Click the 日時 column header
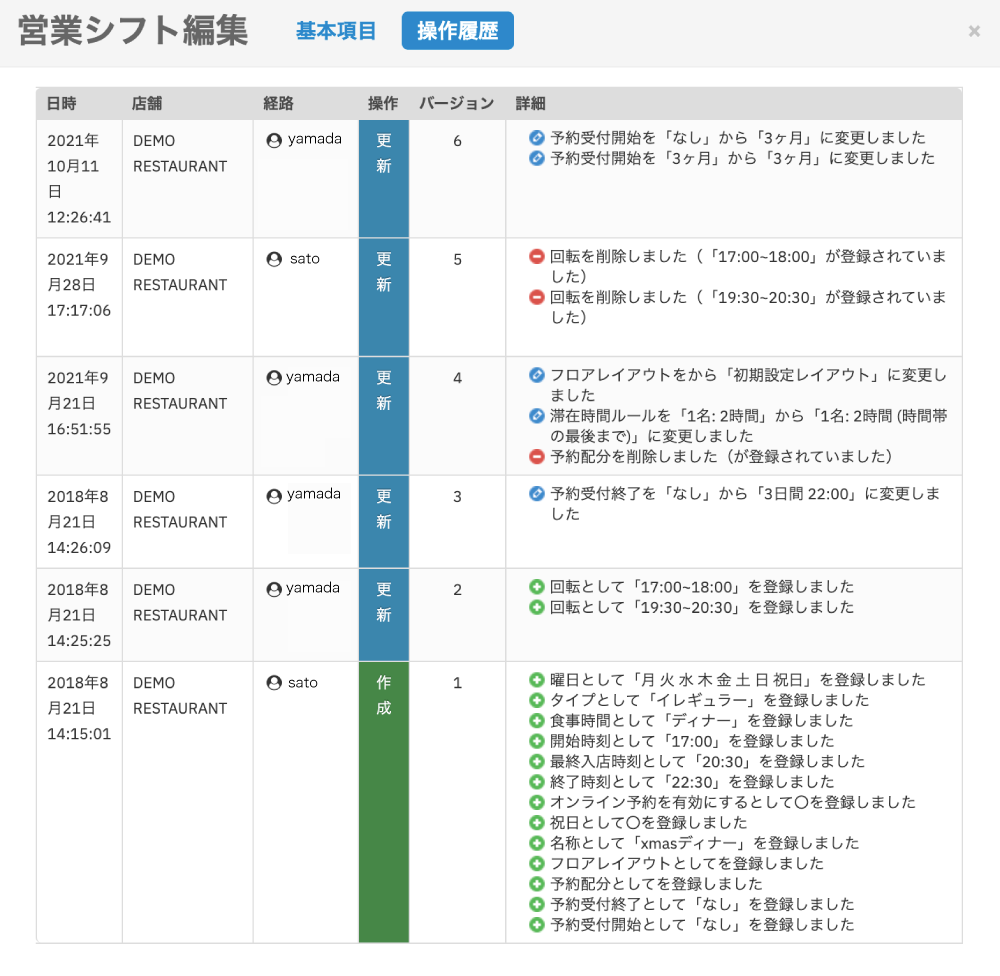Screen dimensions: 1000x976 pyautogui.click(x=62, y=103)
